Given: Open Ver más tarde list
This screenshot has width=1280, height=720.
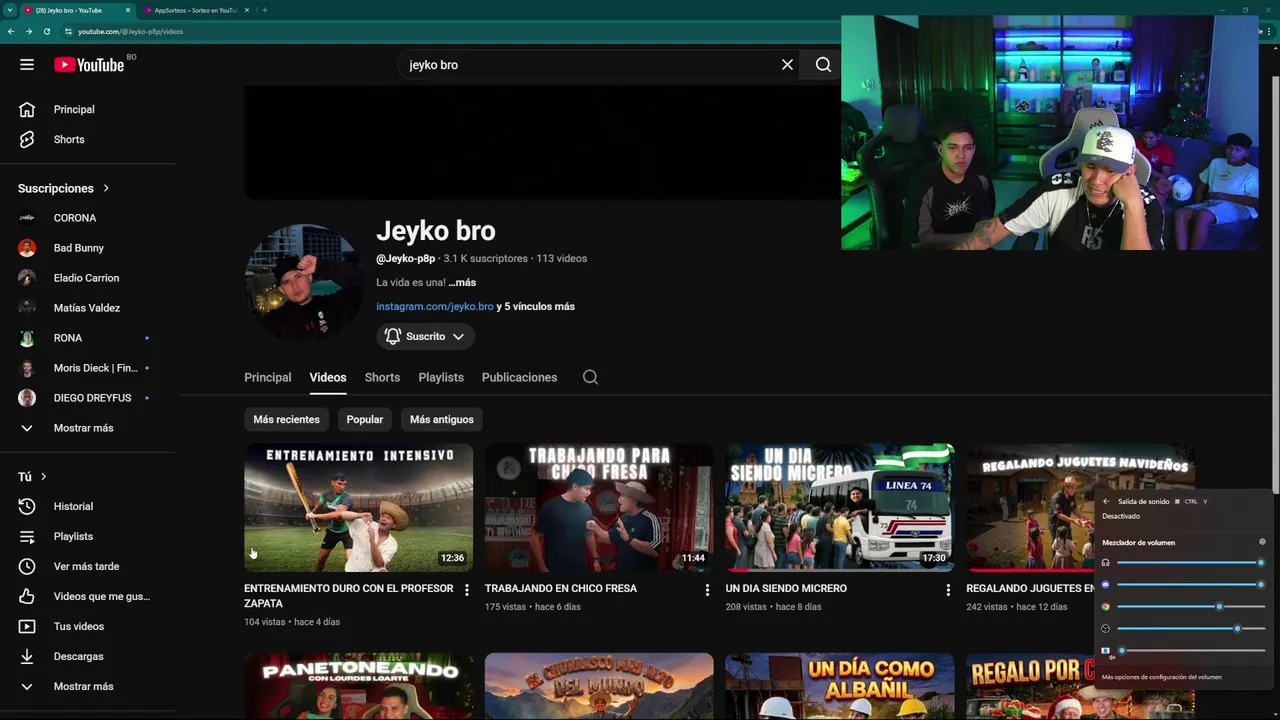Looking at the screenshot, I should 88,566.
